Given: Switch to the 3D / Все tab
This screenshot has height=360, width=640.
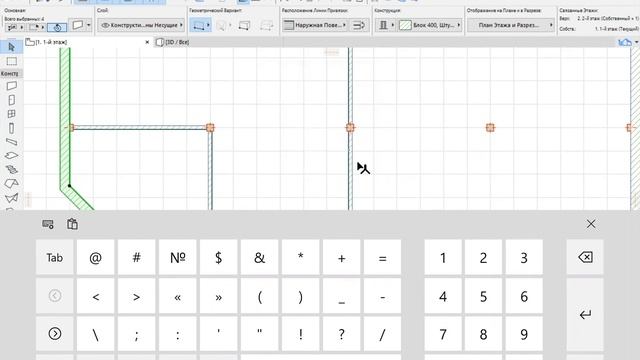Looking at the screenshot, I should pyautogui.click(x=173, y=42).
